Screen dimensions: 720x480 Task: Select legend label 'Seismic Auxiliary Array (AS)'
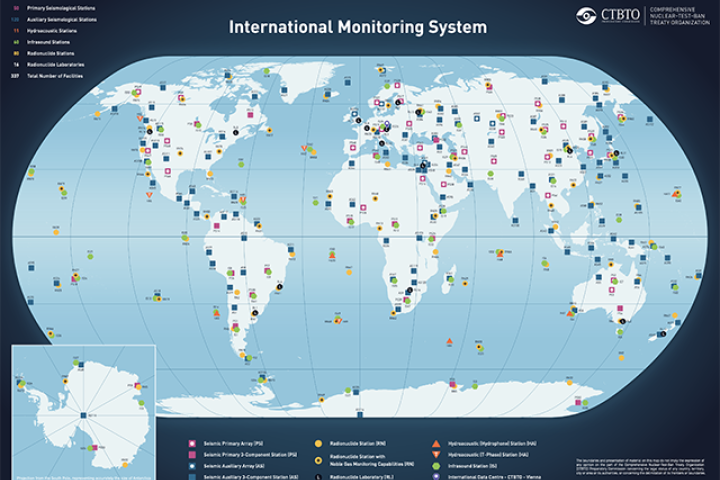[234, 466]
